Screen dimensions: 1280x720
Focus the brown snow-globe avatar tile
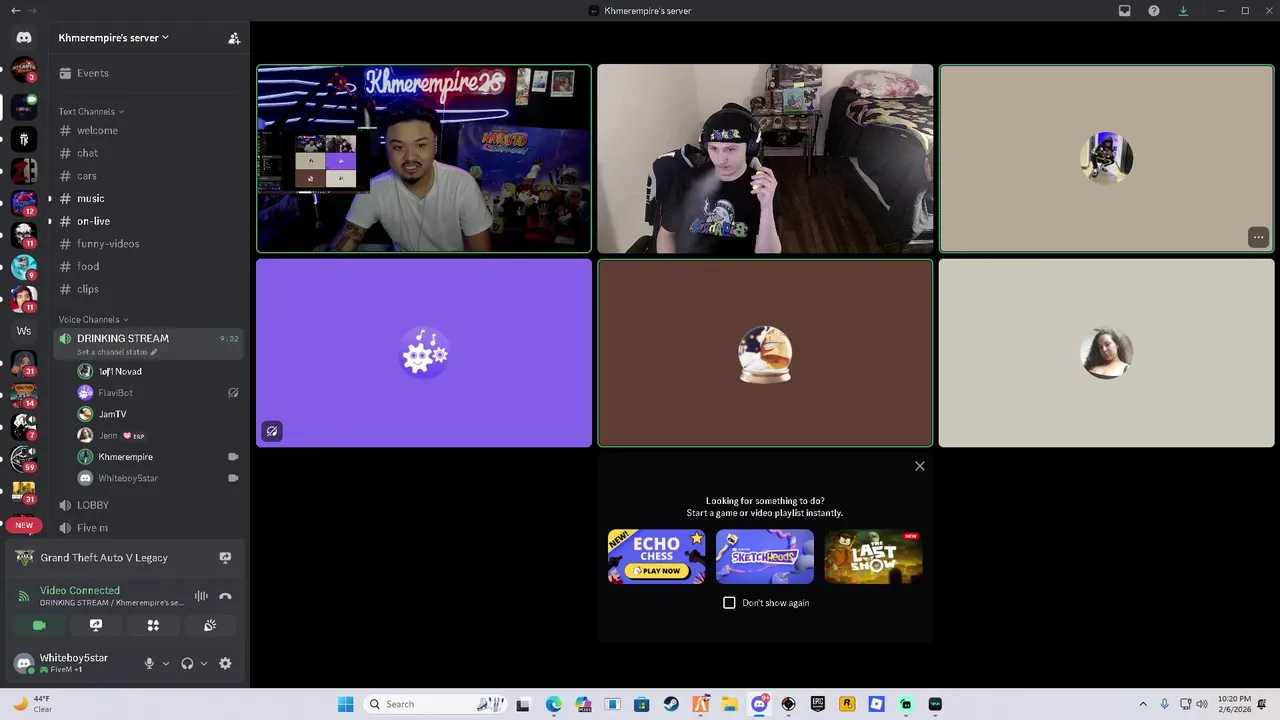765,353
